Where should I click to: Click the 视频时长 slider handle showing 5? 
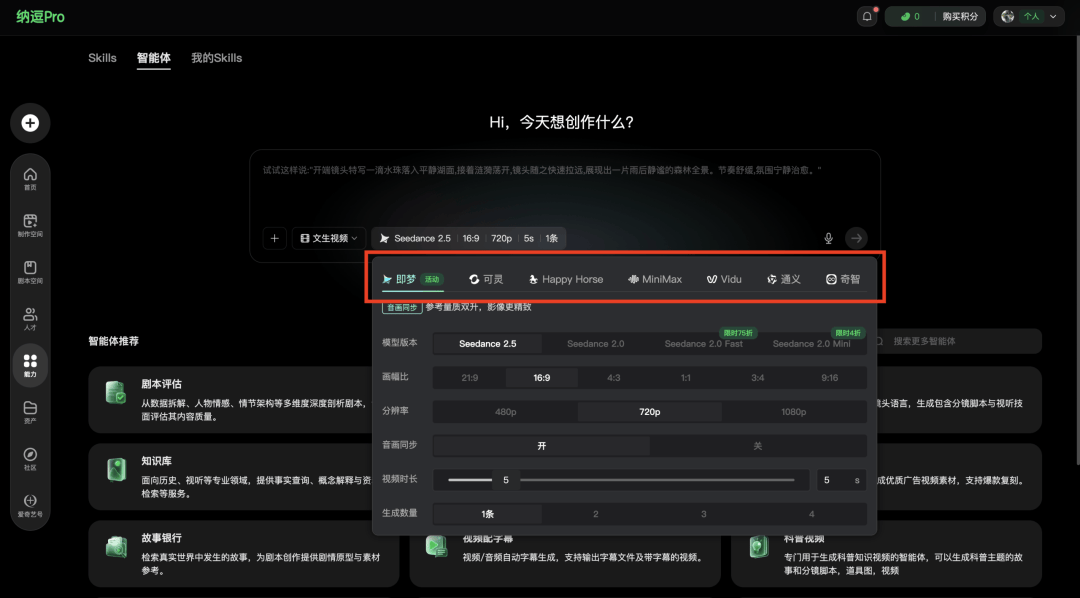[506, 480]
